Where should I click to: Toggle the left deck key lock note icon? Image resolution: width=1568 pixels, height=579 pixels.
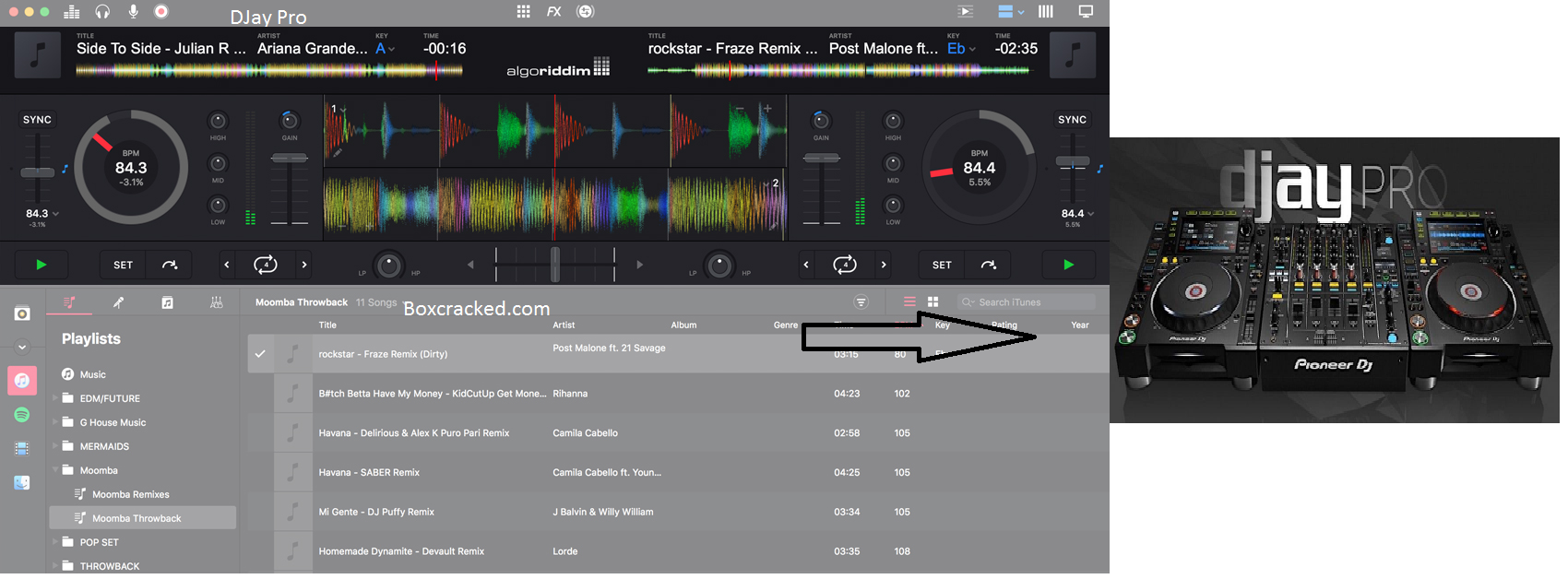[65, 169]
